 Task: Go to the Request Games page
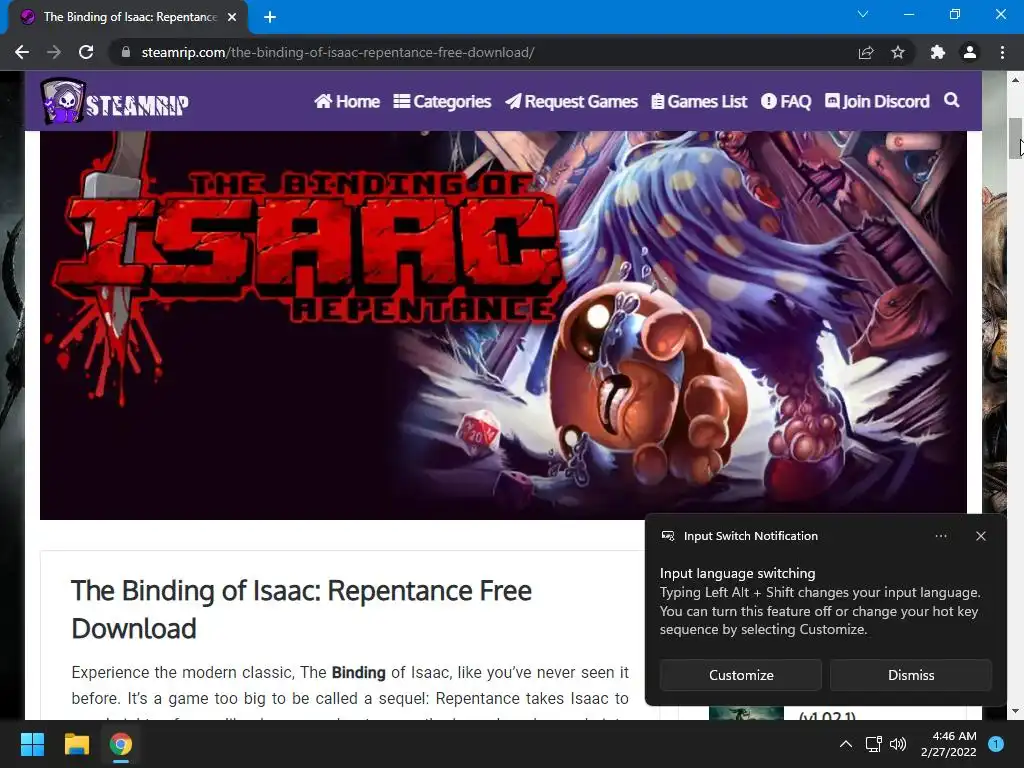(x=571, y=101)
